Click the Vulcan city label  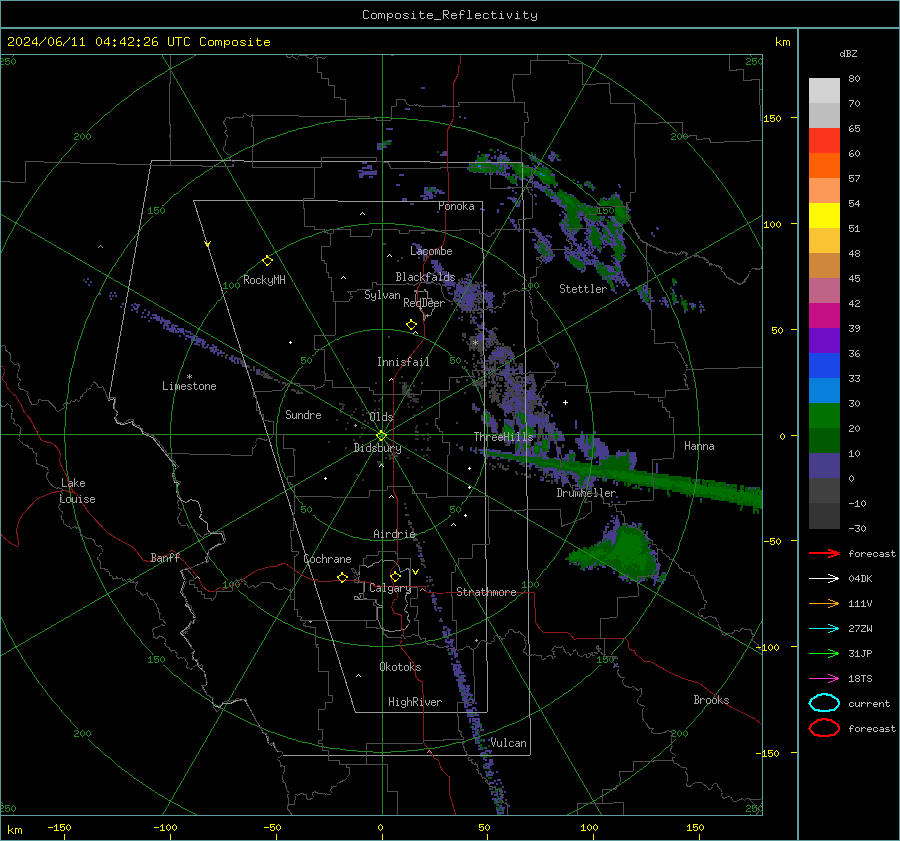(x=508, y=743)
